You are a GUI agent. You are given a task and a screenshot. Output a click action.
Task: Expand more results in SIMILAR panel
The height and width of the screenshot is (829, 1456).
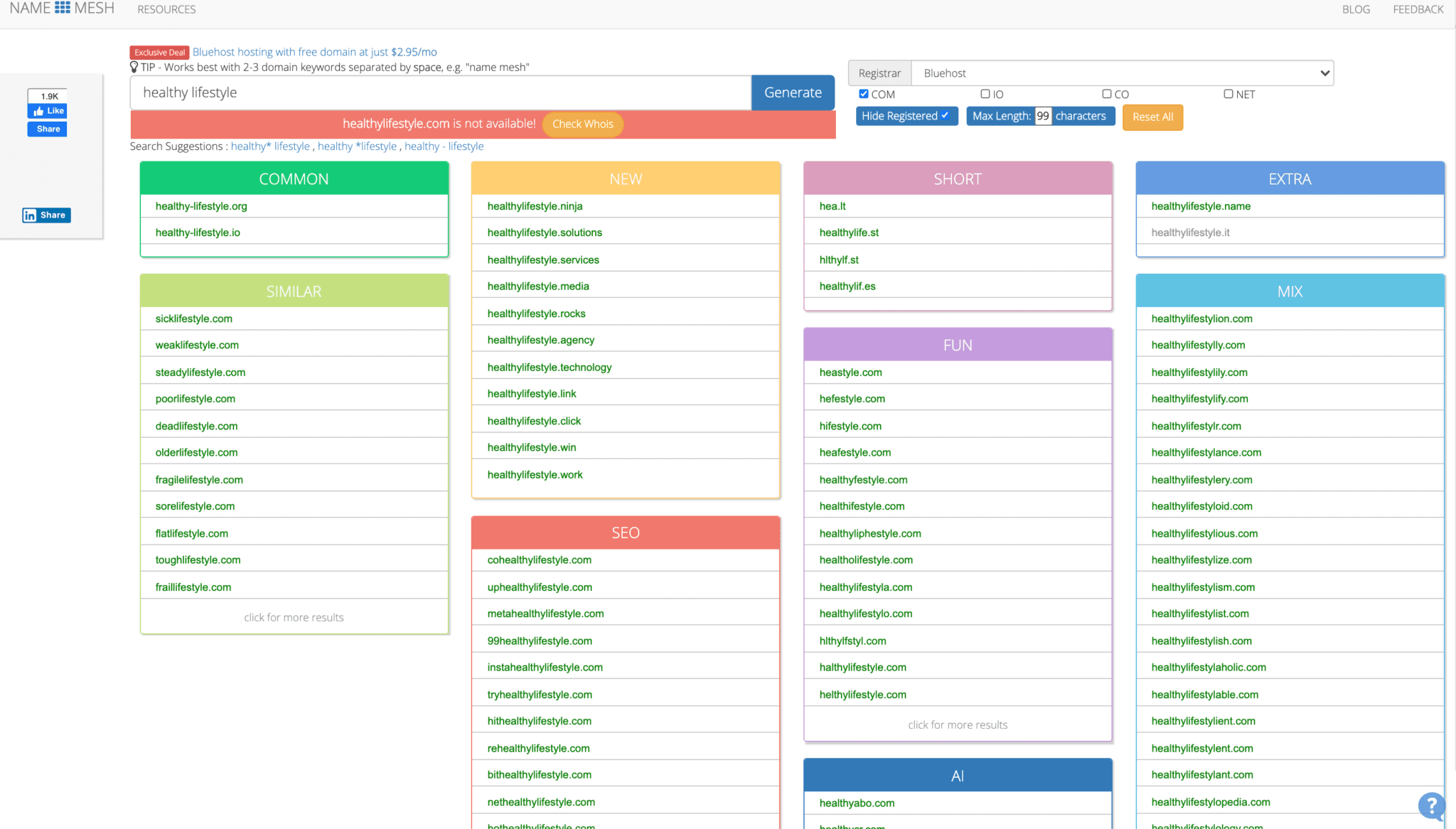point(294,617)
